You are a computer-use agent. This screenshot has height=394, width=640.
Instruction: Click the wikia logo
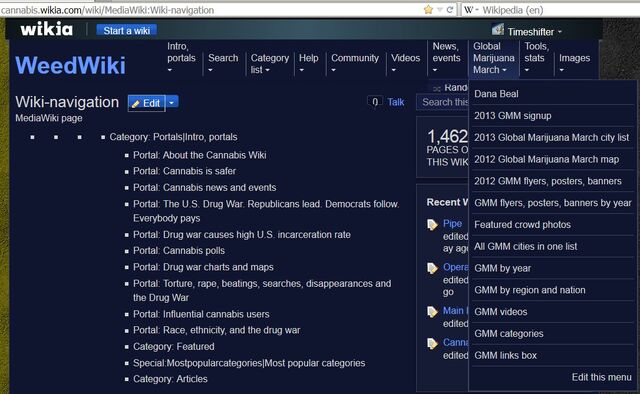click(x=47, y=29)
